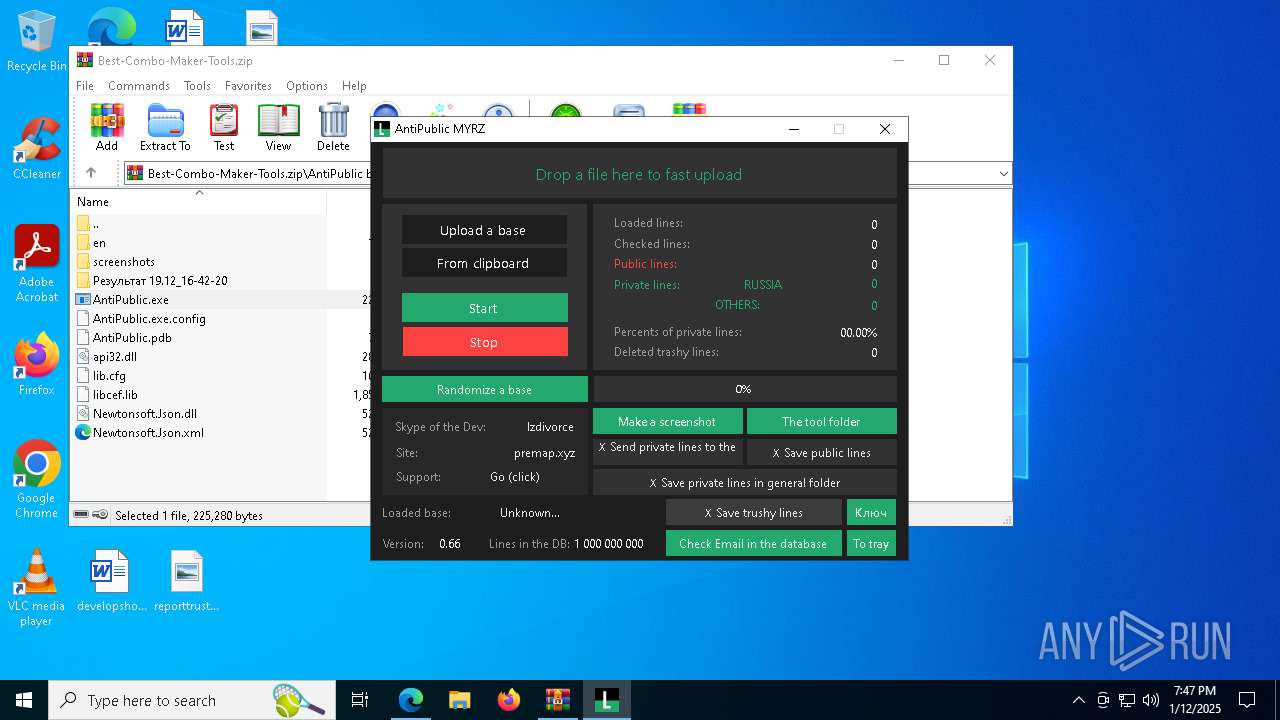
Task: Click the To tray button
Action: tap(871, 544)
